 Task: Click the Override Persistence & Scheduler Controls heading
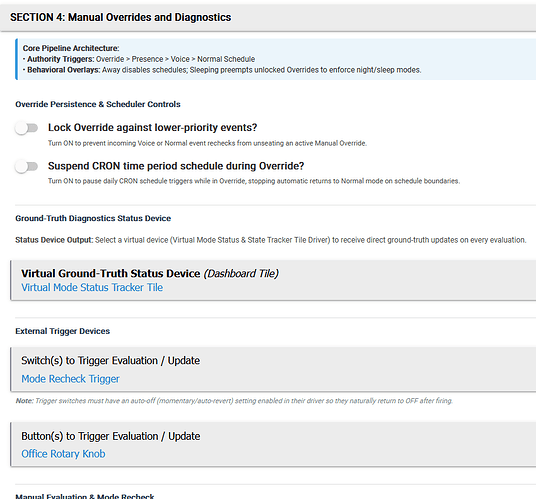click(98, 104)
